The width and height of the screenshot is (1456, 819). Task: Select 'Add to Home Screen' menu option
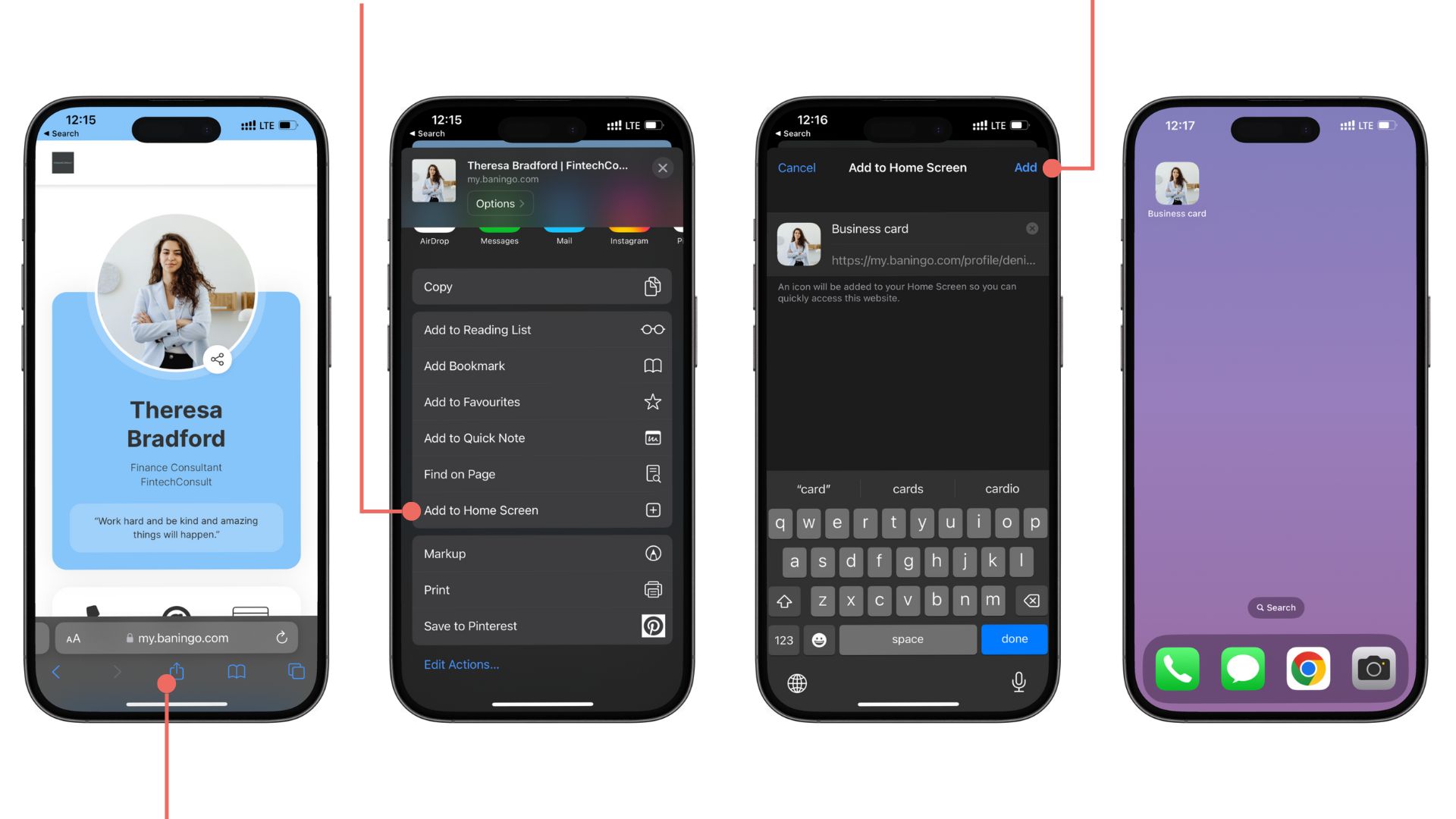coord(541,510)
